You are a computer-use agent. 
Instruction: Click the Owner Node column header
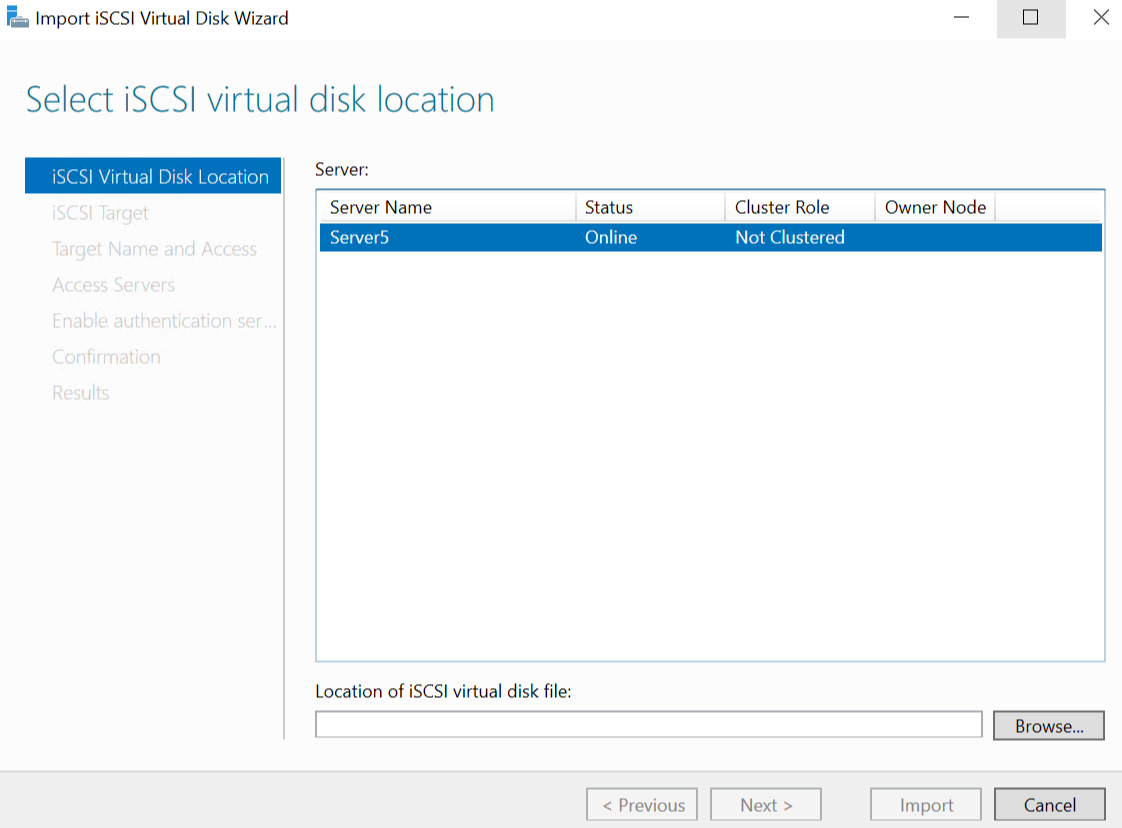(x=934, y=207)
